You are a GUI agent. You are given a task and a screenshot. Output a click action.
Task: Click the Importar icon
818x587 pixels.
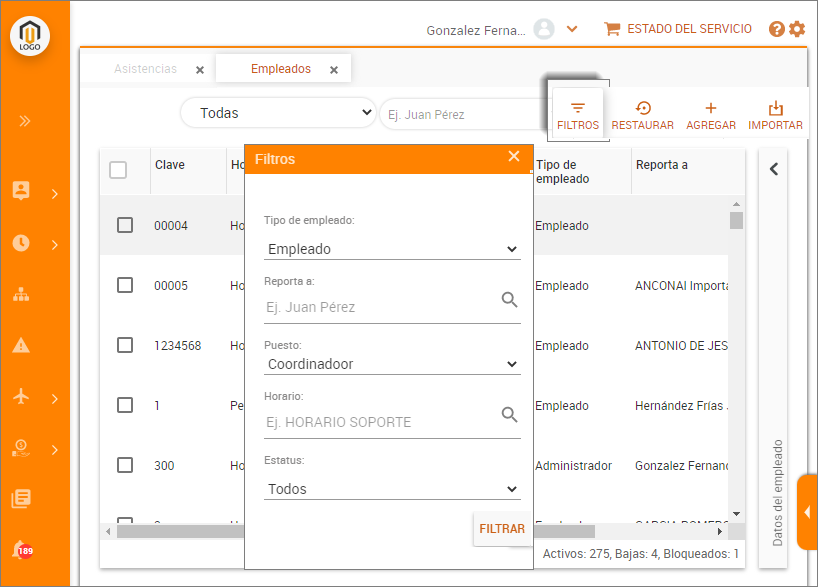pos(775,109)
